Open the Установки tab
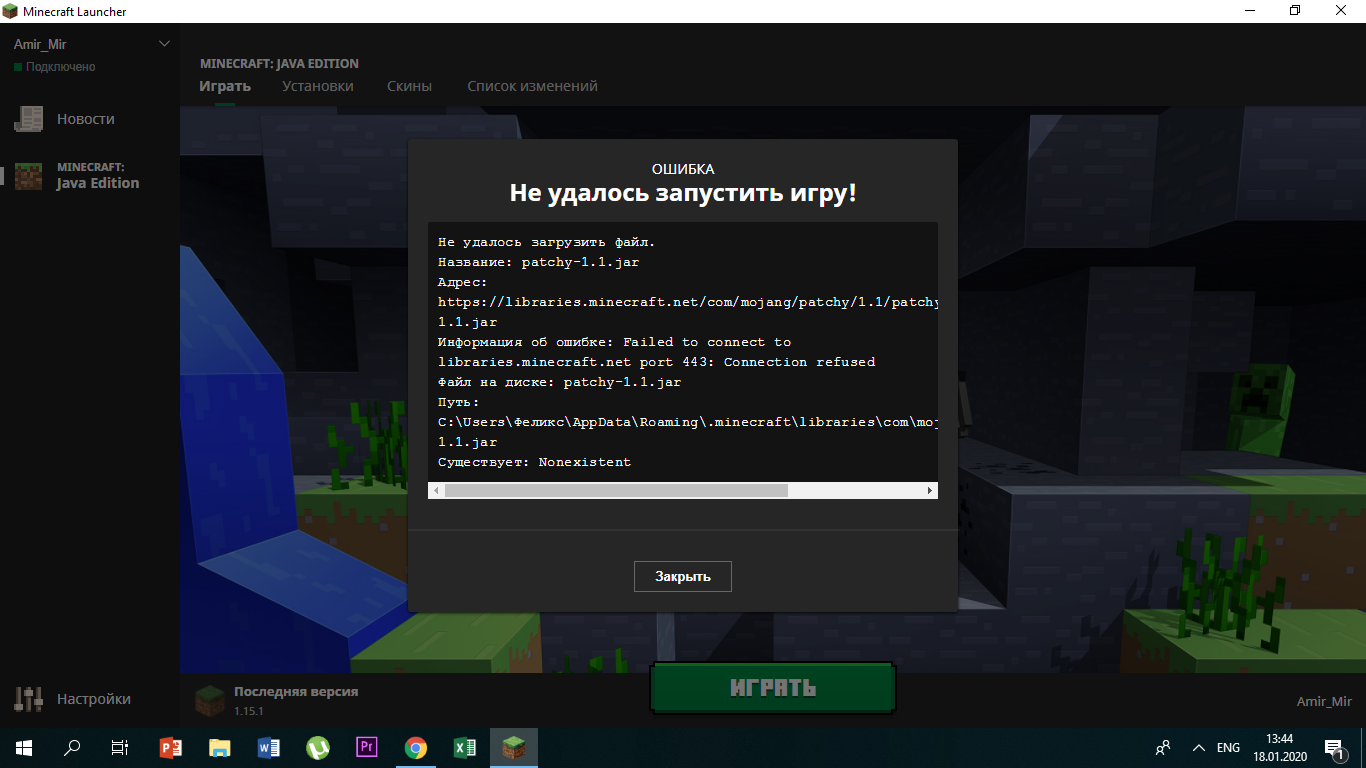This screenshot has width=1366, height=768. [x=318, y=86]
